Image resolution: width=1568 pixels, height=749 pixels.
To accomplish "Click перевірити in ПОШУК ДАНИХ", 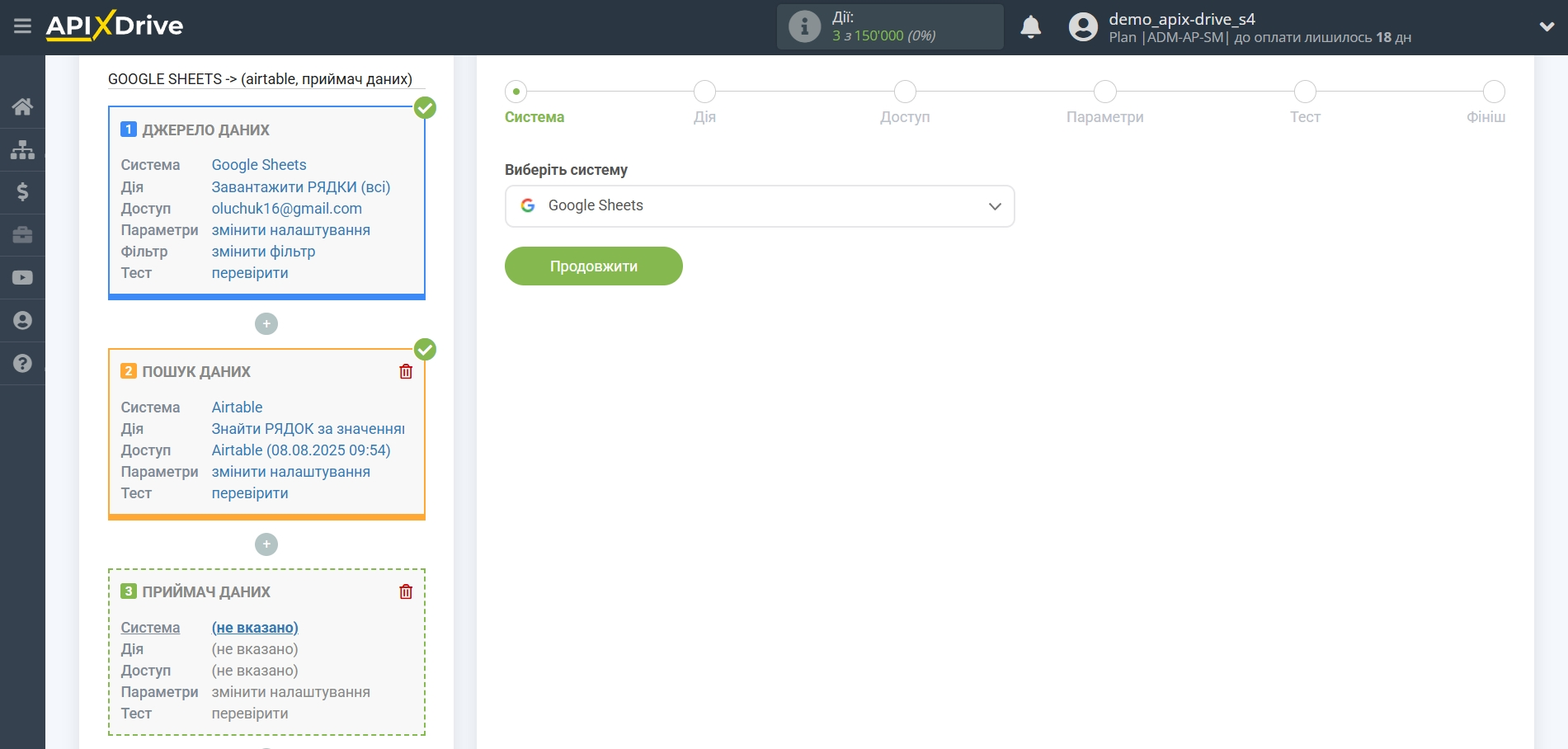I will click(250, 493).
